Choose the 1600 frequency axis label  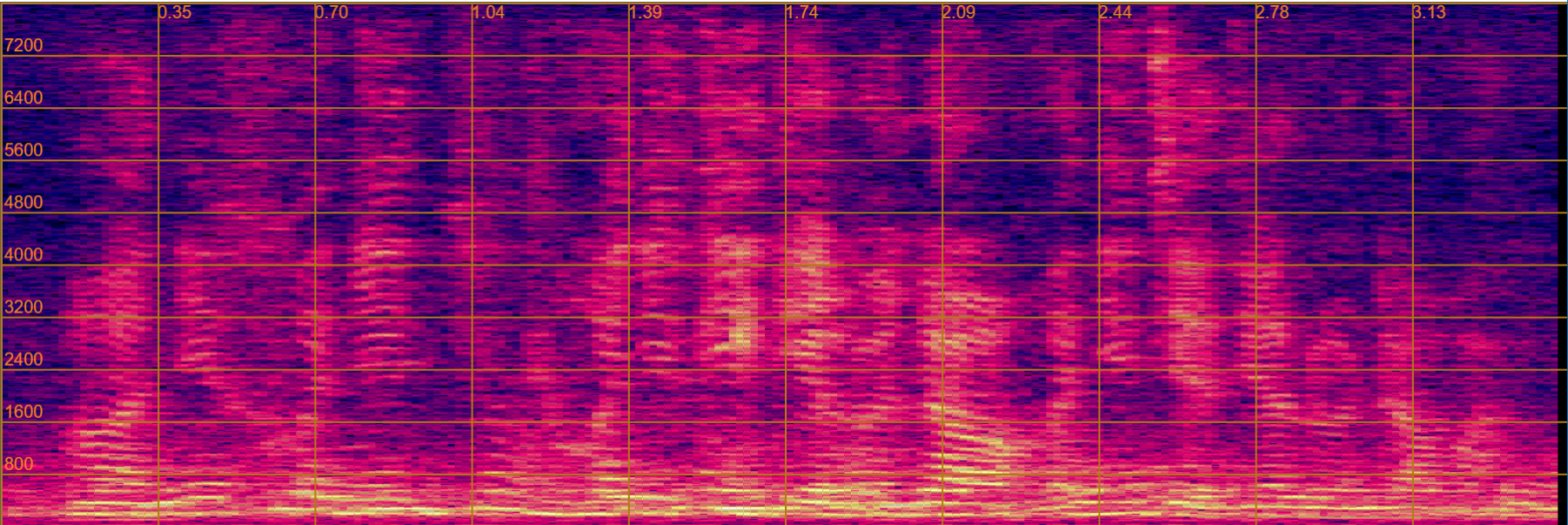23,412
